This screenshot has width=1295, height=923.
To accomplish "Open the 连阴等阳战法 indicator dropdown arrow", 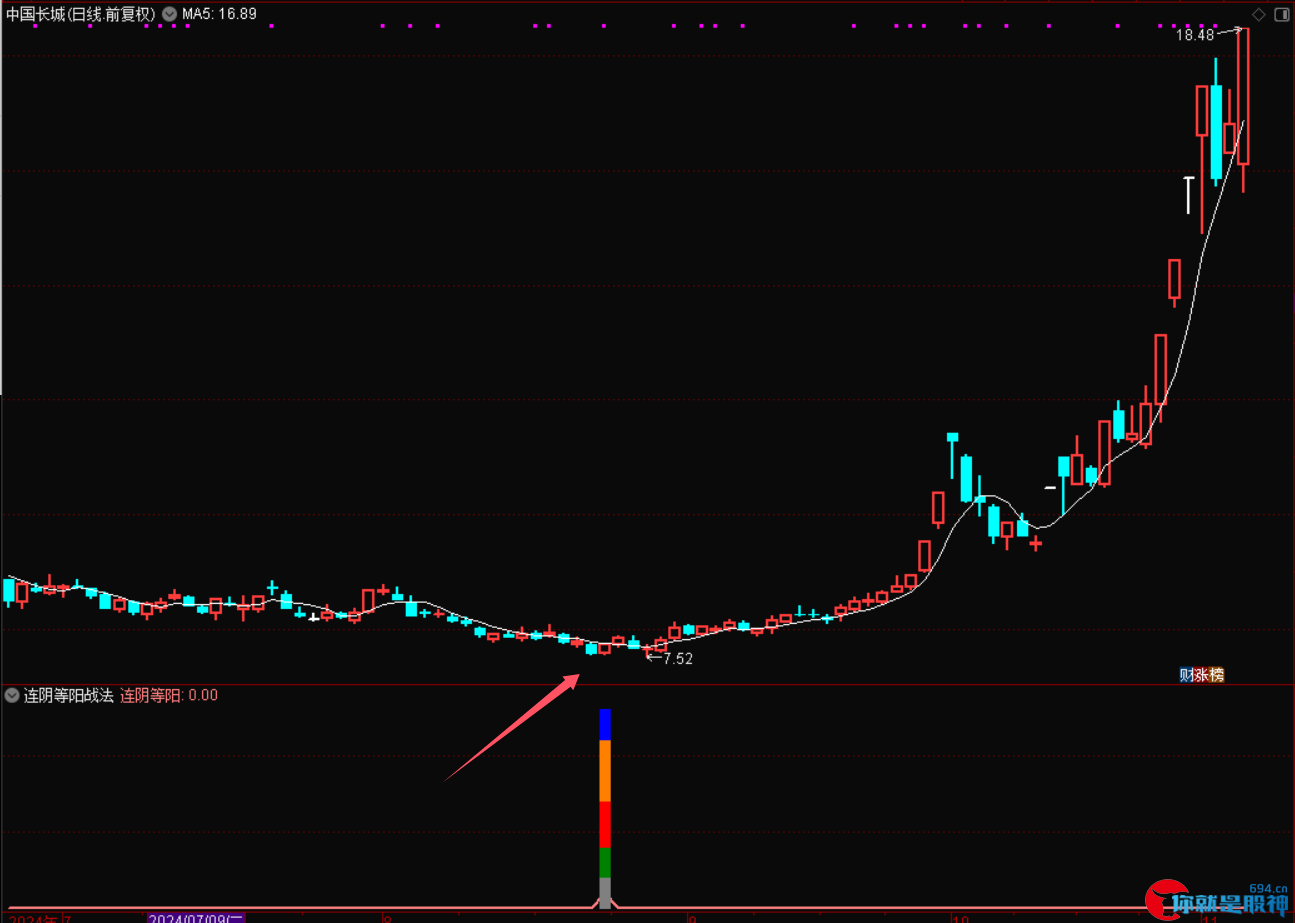I will tap(12, 695).
